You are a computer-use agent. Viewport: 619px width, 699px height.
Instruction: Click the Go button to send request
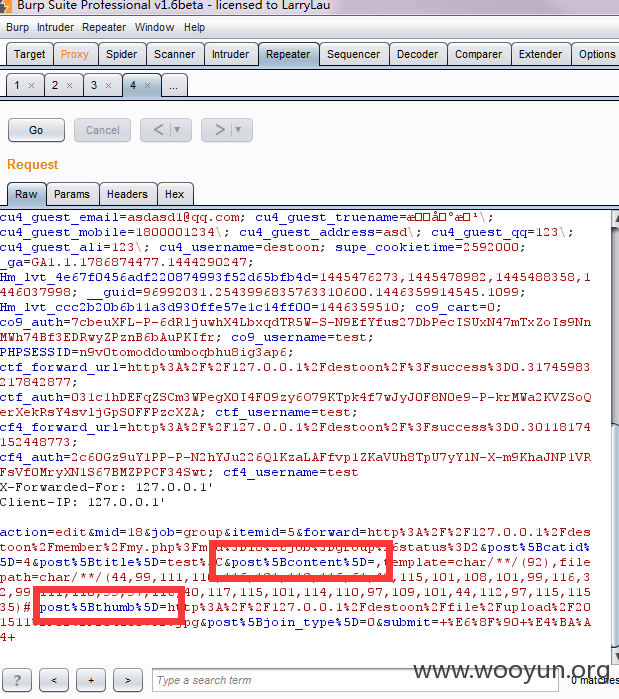click(x=36, y=130)
